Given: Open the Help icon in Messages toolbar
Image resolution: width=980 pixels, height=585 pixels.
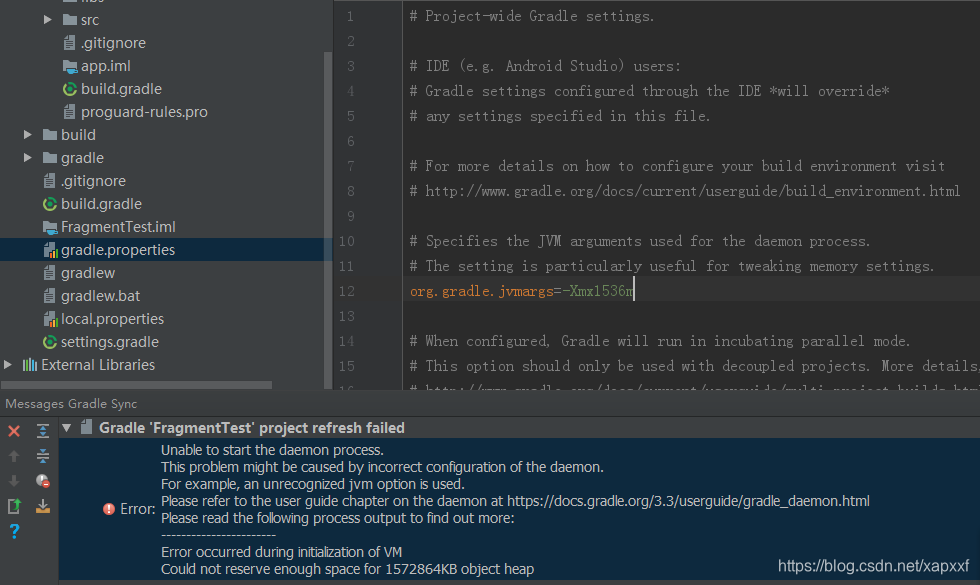Looking at the screenshot, I should click(x=13, y=530).
